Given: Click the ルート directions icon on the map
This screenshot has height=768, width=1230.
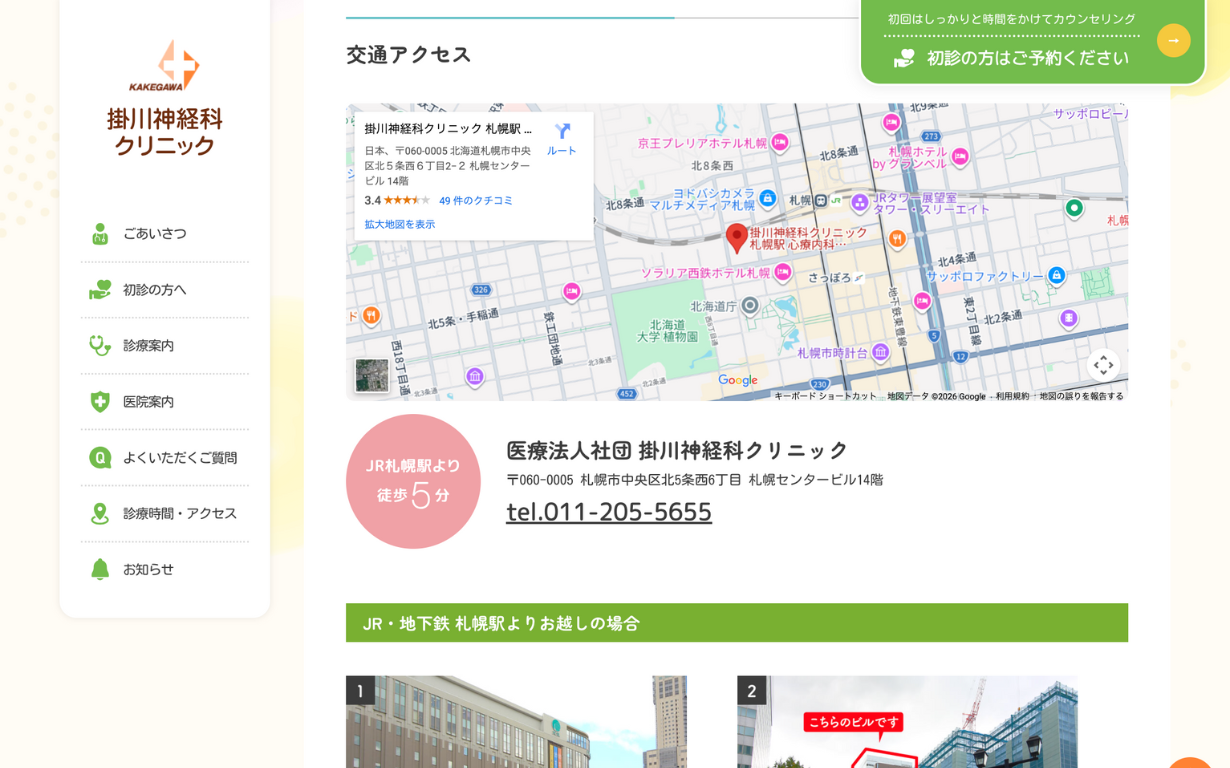Looking at the screenshot, I should tap(562, 132).
